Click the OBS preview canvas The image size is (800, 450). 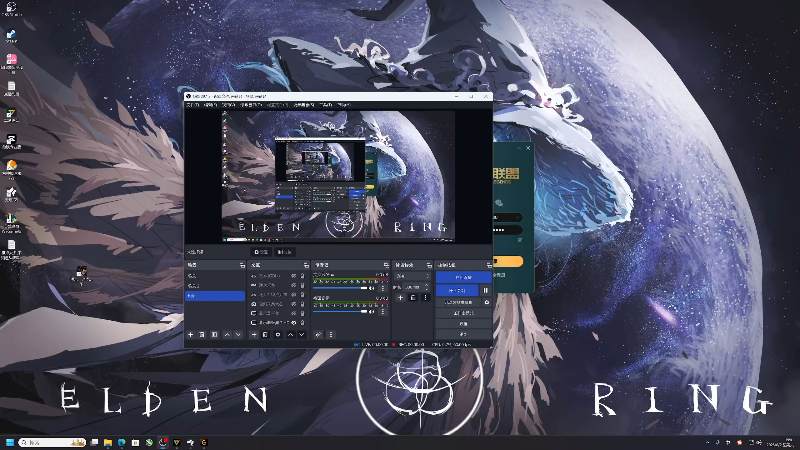(338, 176)
